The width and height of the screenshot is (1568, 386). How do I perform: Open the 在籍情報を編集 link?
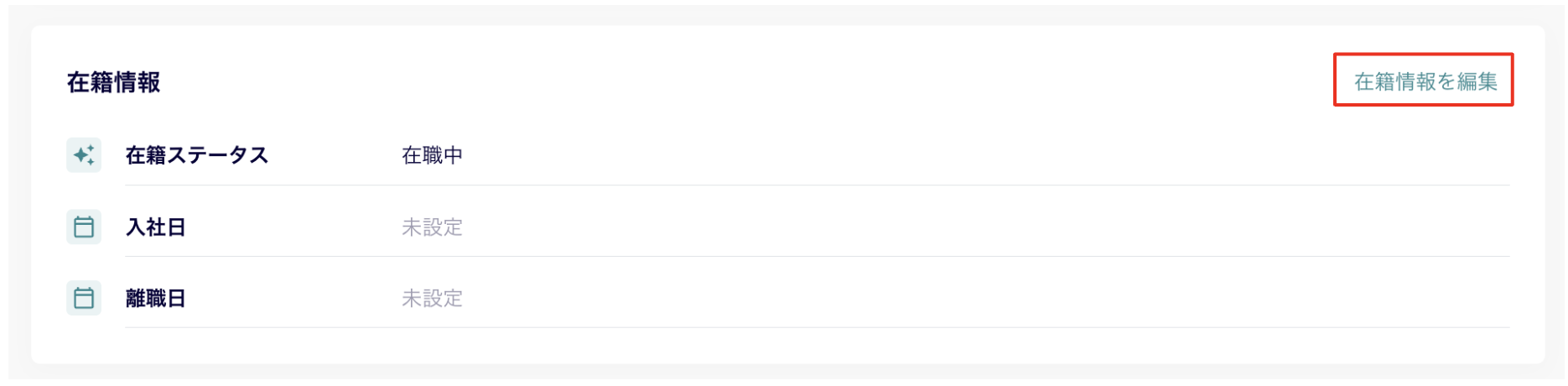tap(1425, 81)
